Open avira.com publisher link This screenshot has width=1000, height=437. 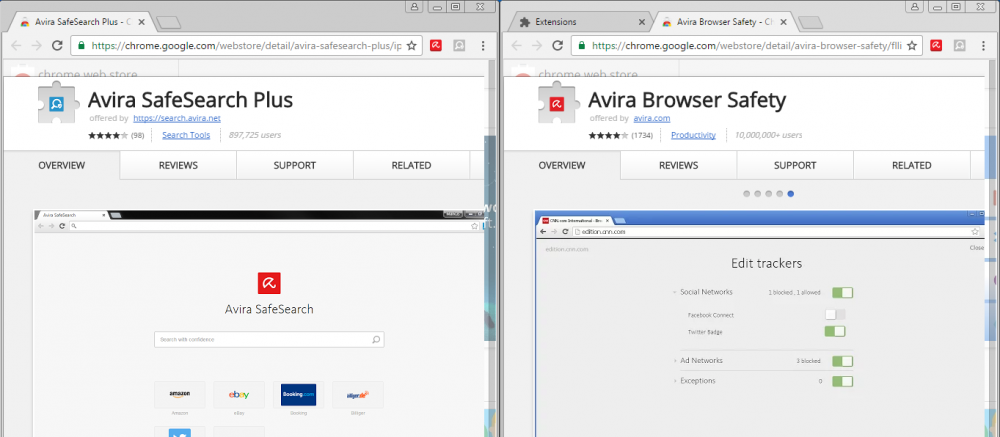[x=652, y=118]
